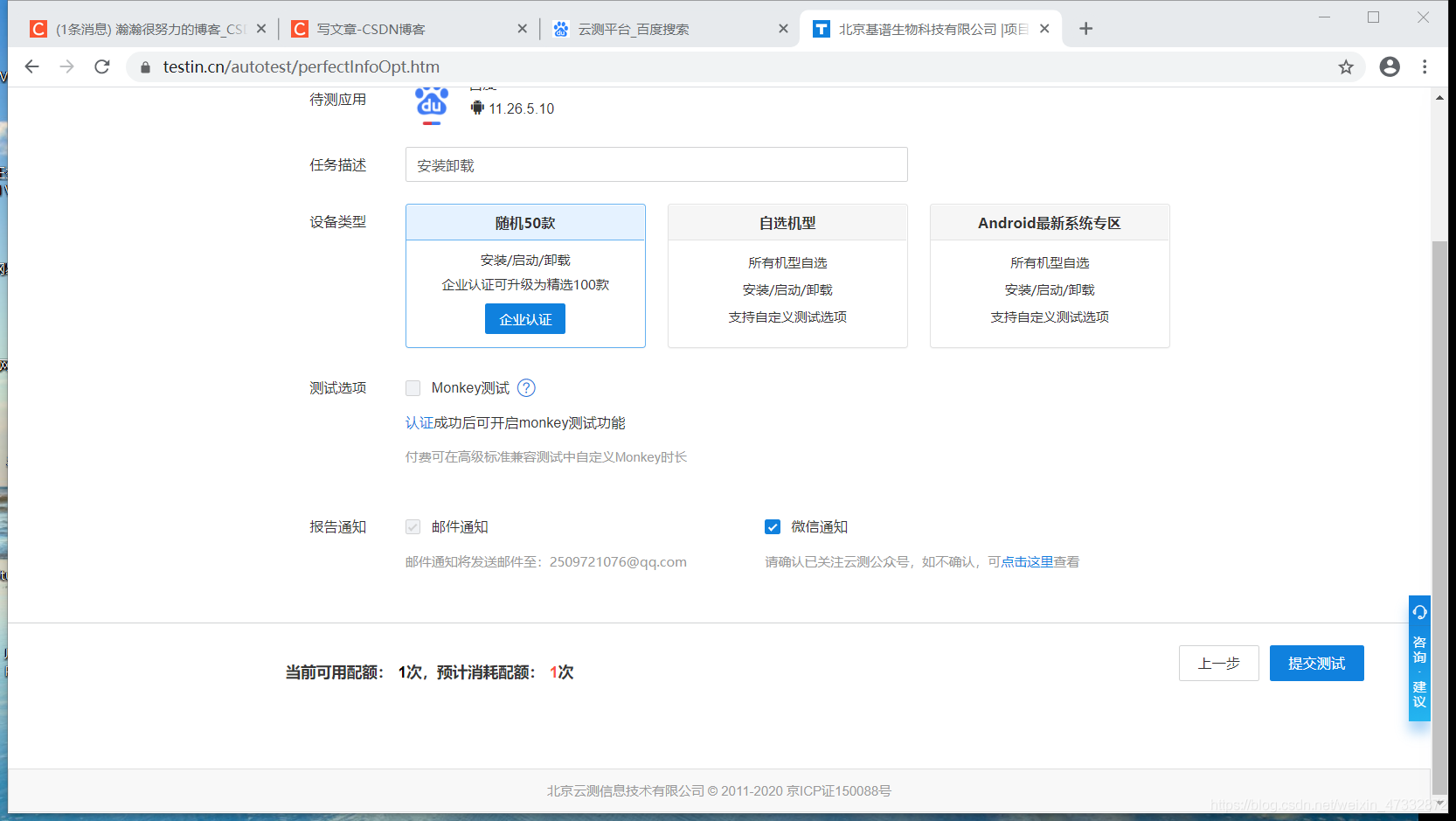
Task: Click the browser back arrow
Action: 32,66
